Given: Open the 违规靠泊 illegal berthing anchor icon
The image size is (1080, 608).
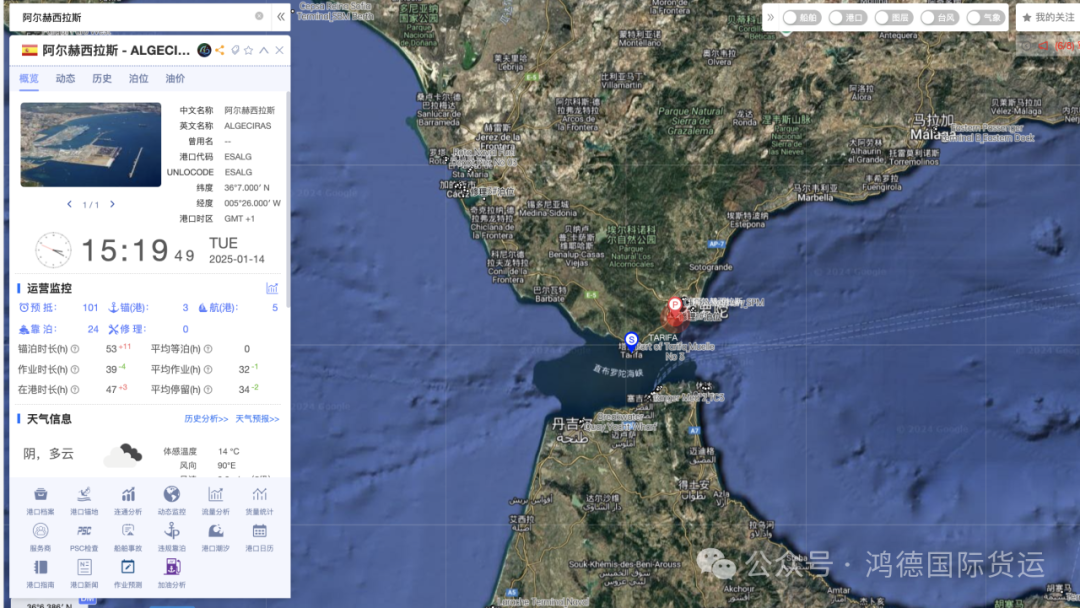Looking at the screenshot, I should tap(172, 531).
